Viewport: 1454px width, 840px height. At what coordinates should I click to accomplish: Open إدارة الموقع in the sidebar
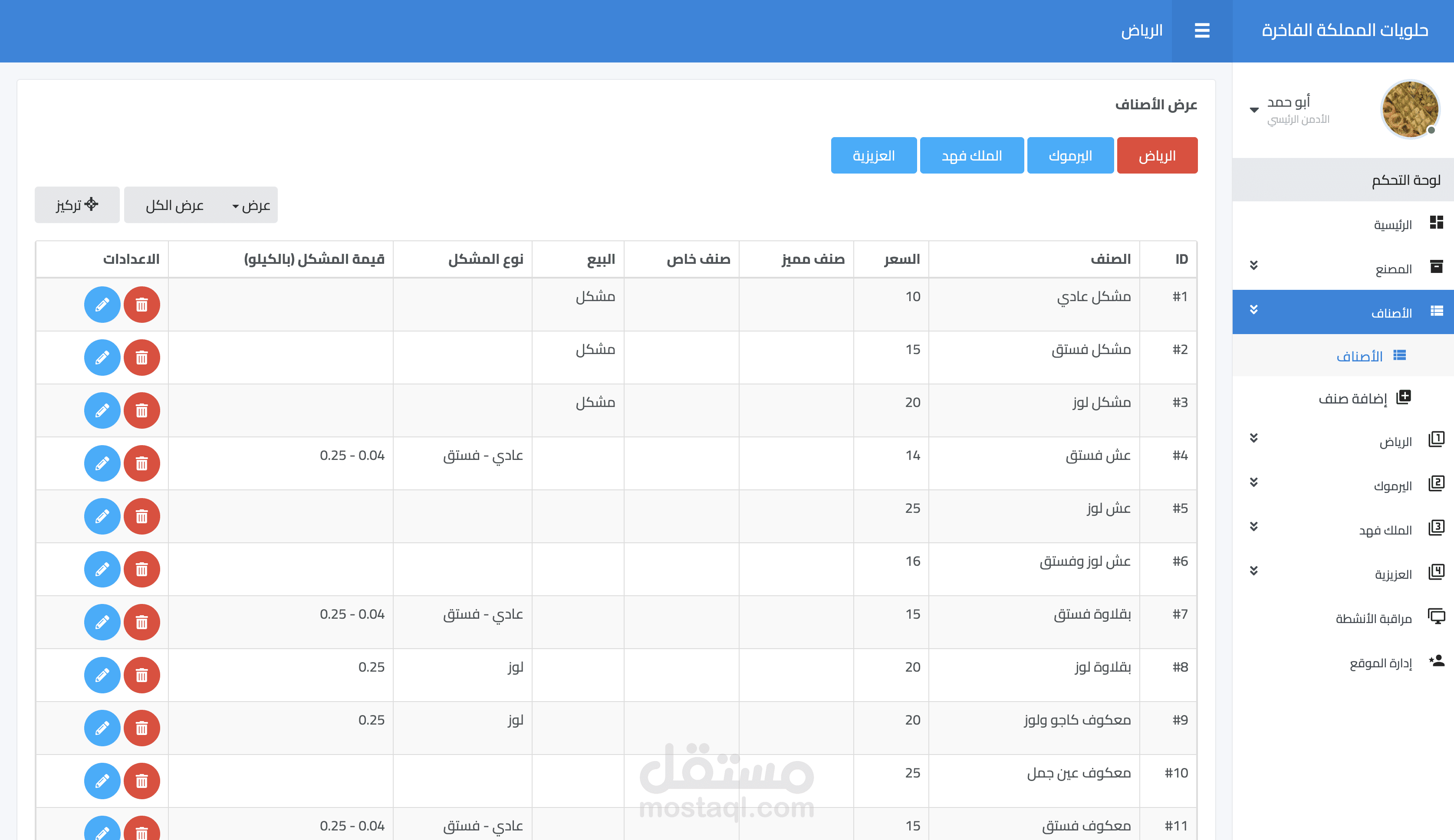point(1380,663)
